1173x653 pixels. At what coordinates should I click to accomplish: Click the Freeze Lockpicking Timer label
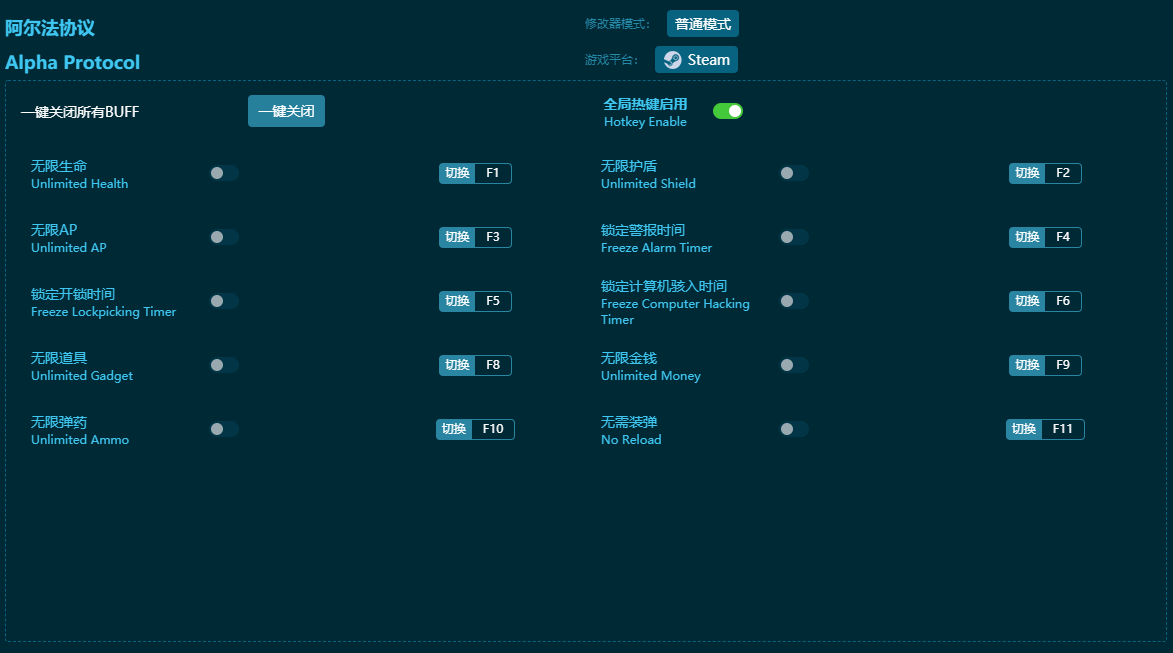[x=103, y=312]
